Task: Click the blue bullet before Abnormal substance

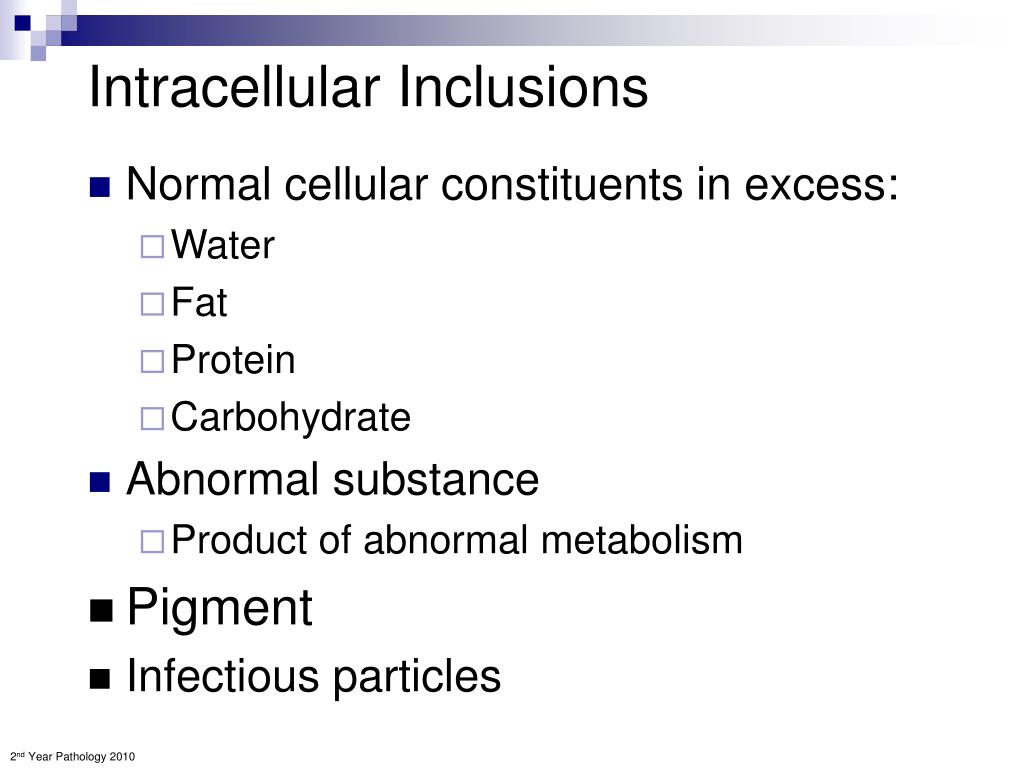Action: click(x=100, y=482)
